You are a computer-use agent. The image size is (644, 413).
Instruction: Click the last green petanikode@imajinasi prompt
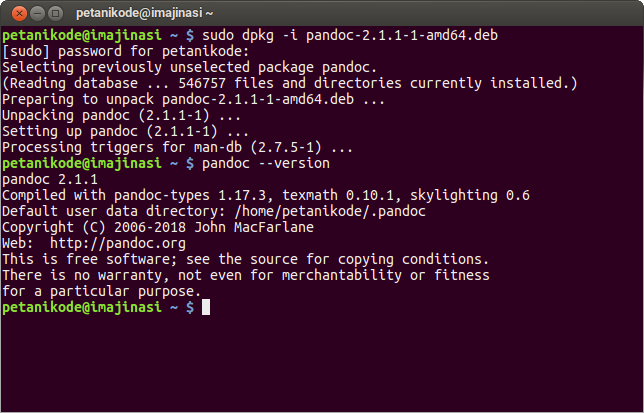pyautogui.click(x=82, y=307)
